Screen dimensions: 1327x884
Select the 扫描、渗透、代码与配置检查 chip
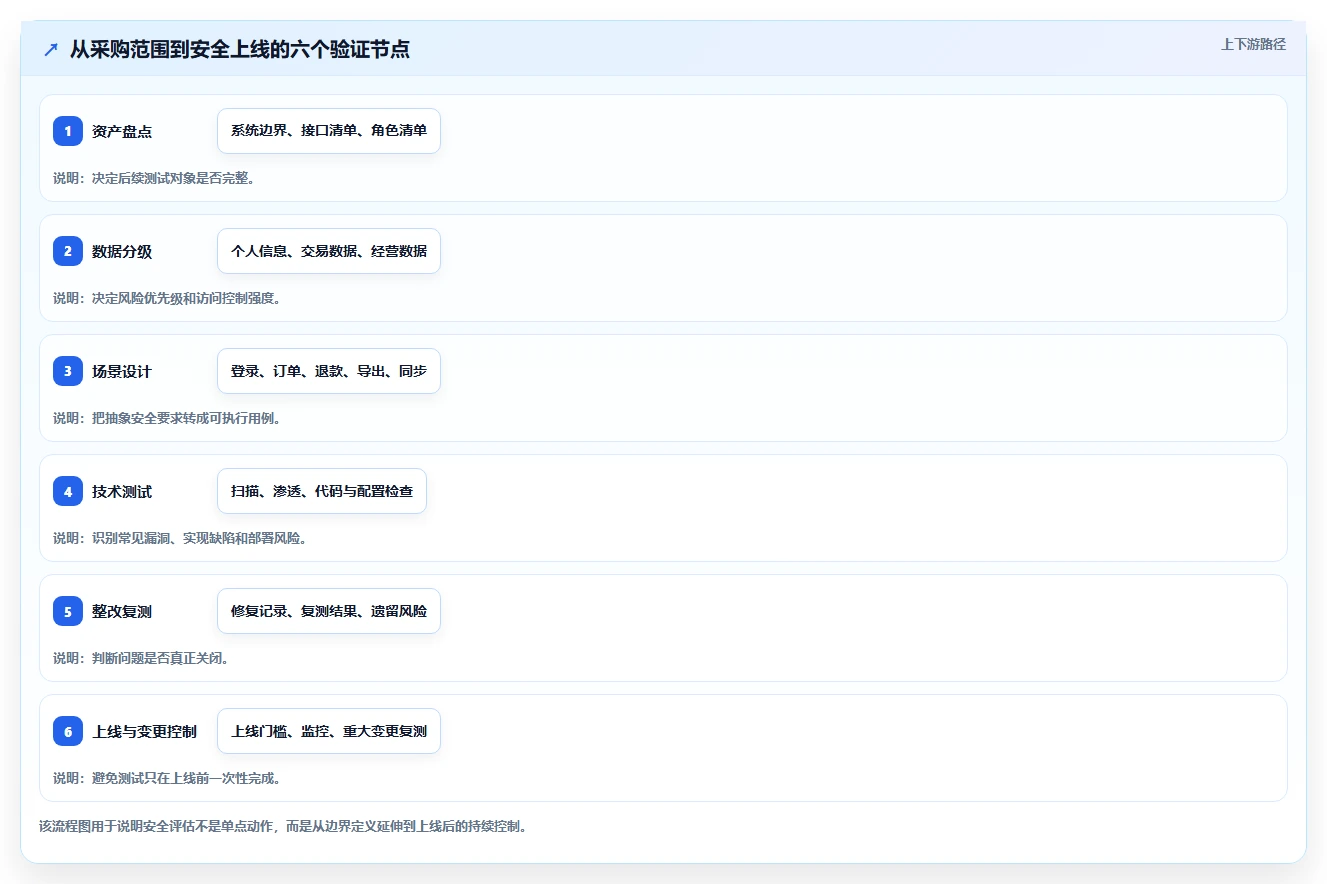click(x=322, y=491)
